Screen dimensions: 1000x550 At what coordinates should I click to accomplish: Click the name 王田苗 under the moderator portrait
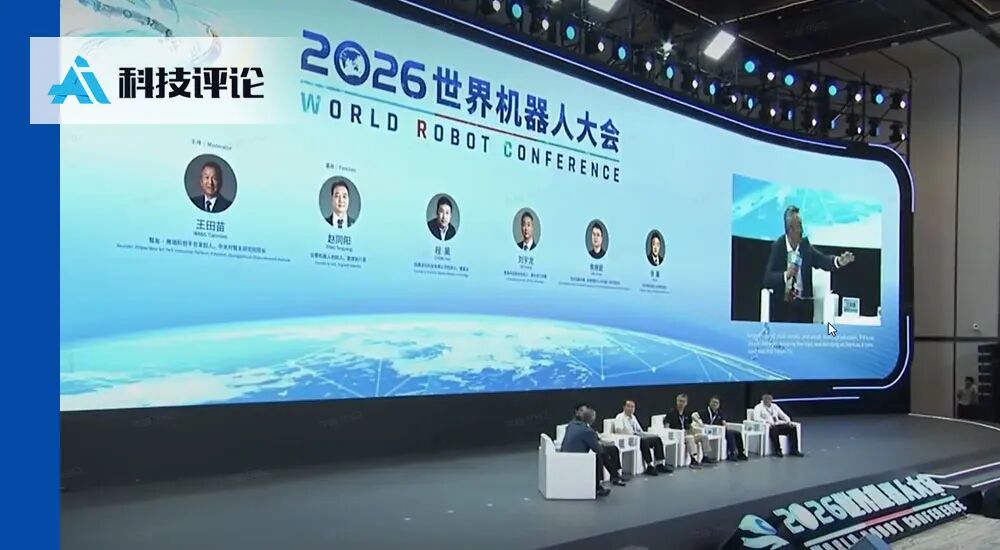[210, 226]
